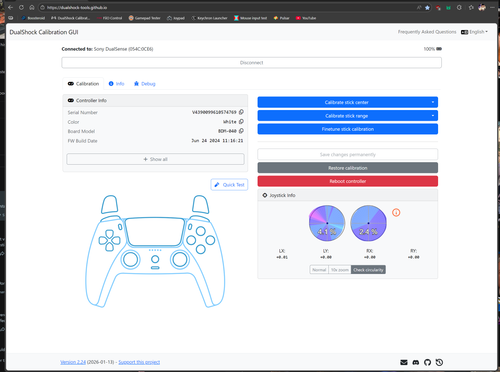
Task: Open the GitHub icon in footer
Action: point(427,362)
